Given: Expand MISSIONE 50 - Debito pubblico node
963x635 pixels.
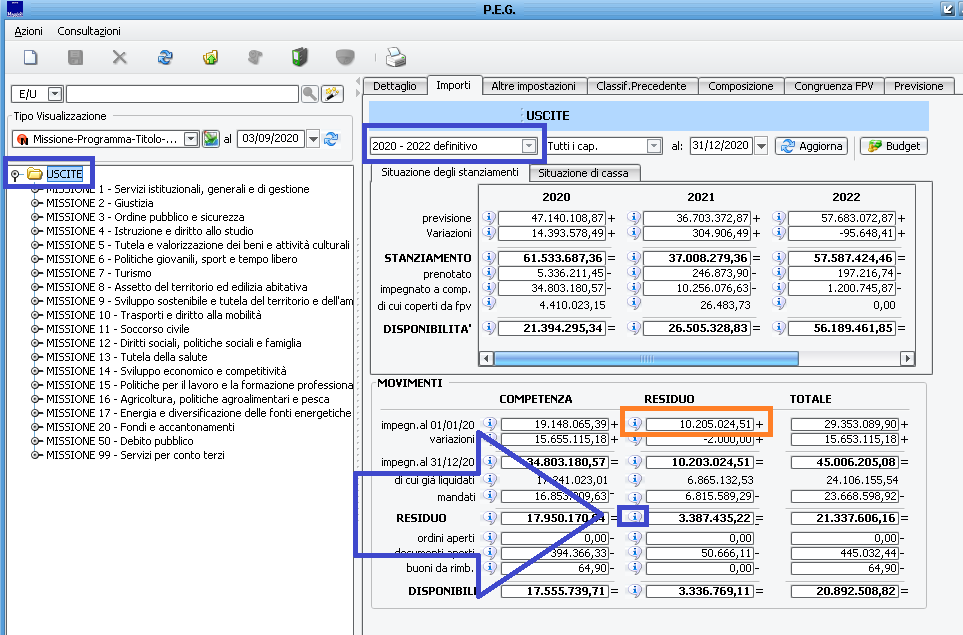Looking at the screenshot, I should coord(36,441).
